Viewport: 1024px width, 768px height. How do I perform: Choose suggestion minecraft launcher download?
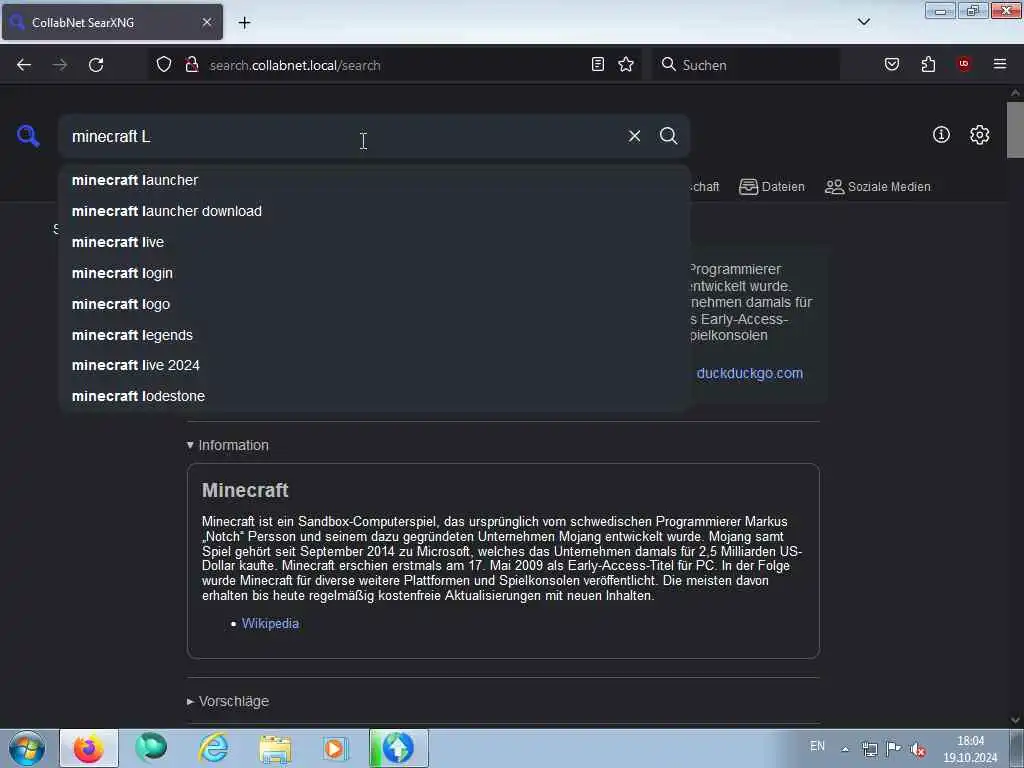coord(374,211)
